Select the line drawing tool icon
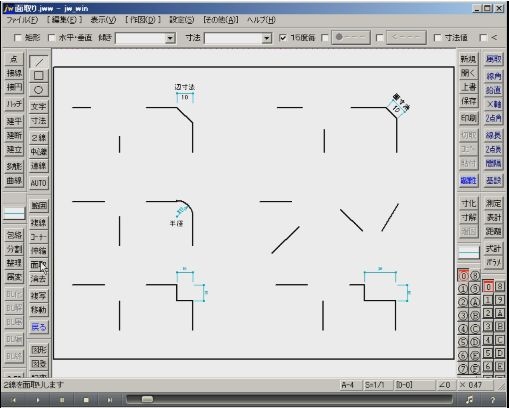509x409 pixels. [x=39, y=62]
